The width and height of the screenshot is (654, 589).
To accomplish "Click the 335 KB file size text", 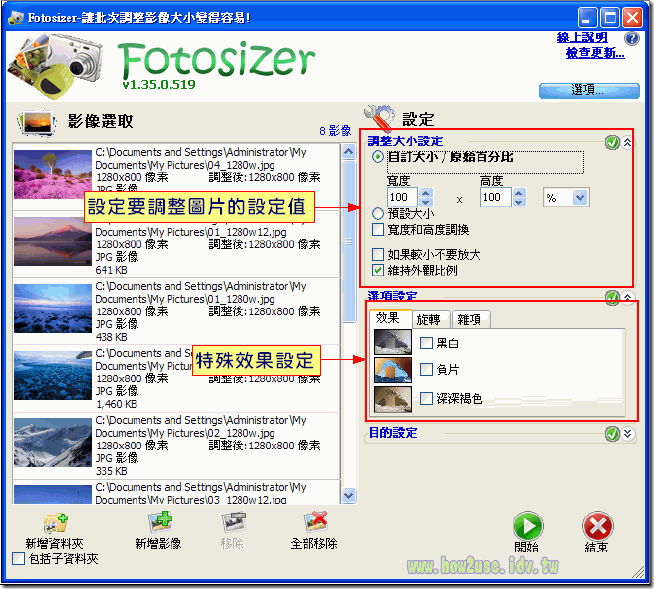I will point(111,471).
